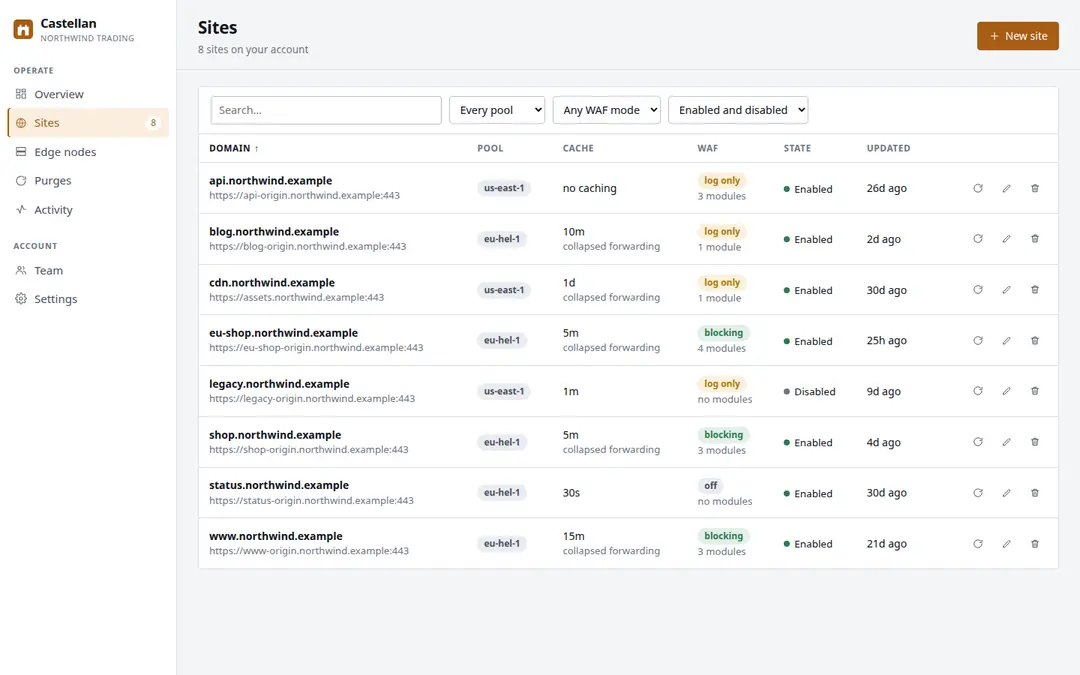Open account Settings
The width and height of the screenshot is (1080, 675).
87,299
